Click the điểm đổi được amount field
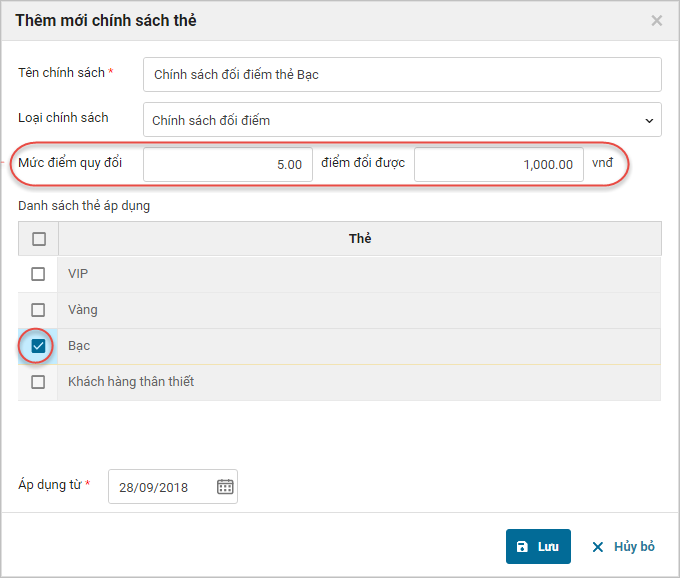 (x=498, y=165)
